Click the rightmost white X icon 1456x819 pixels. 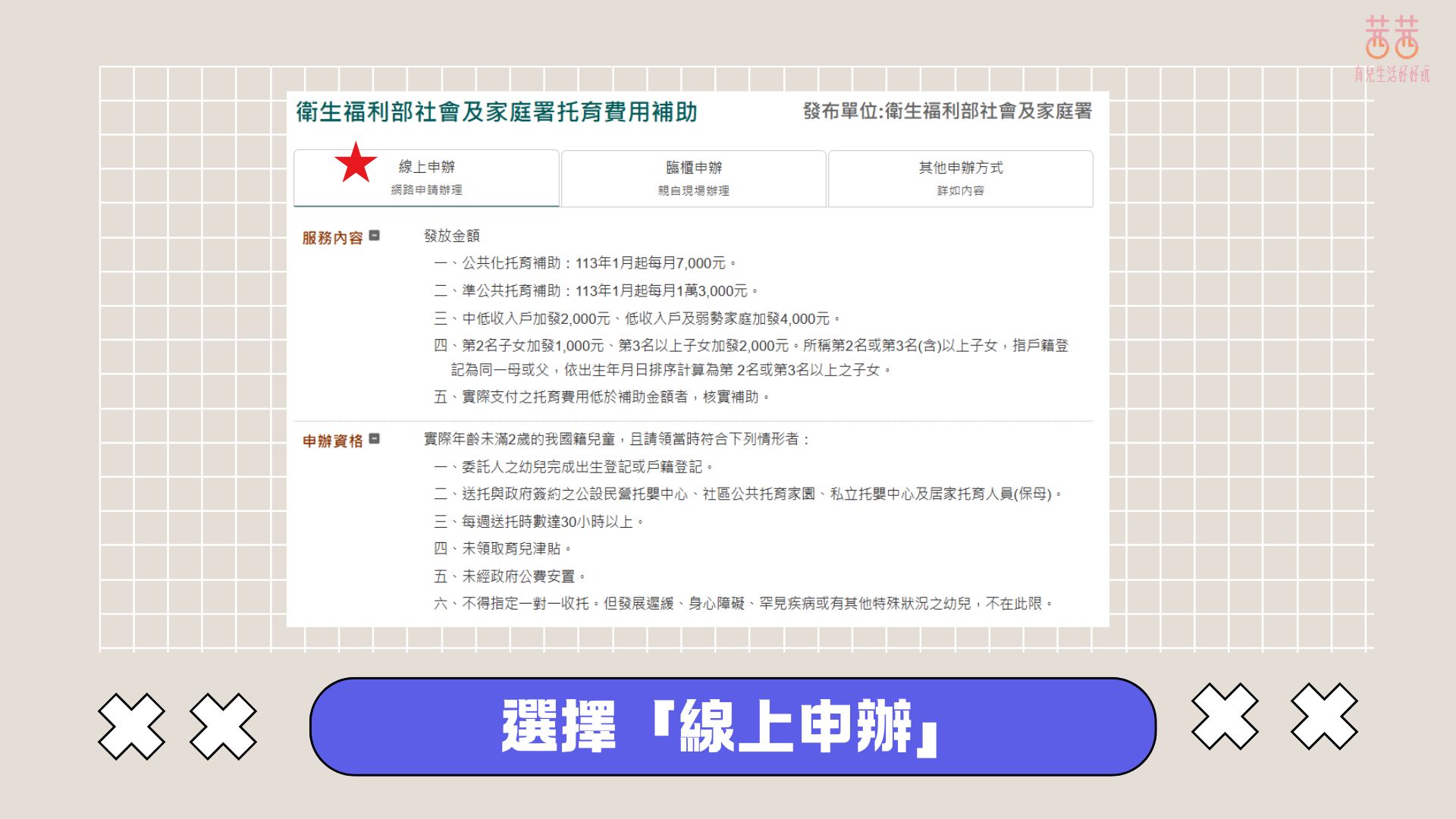coord(1324,716)
